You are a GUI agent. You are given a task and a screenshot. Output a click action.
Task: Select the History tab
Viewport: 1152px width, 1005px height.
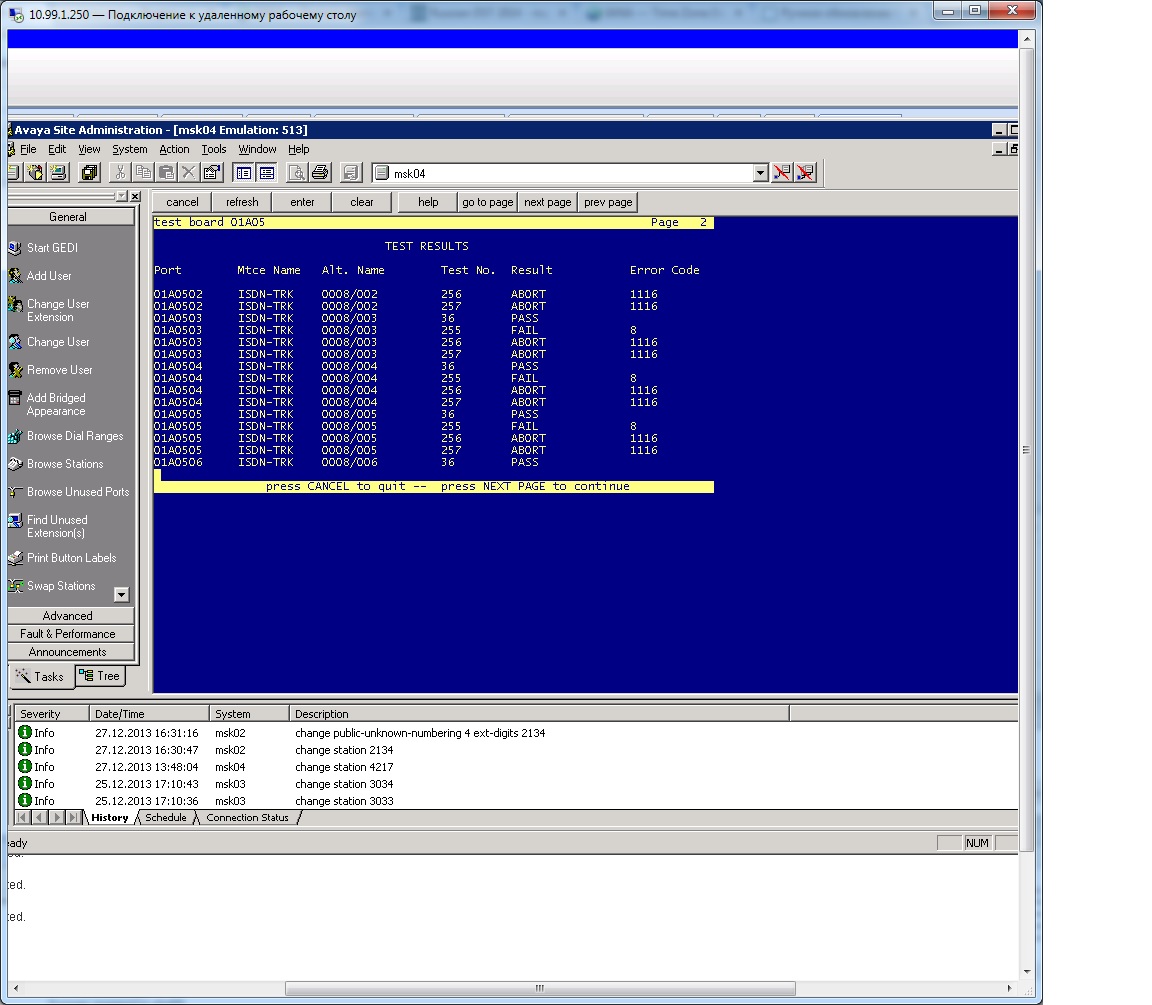(x=109, y=818)
